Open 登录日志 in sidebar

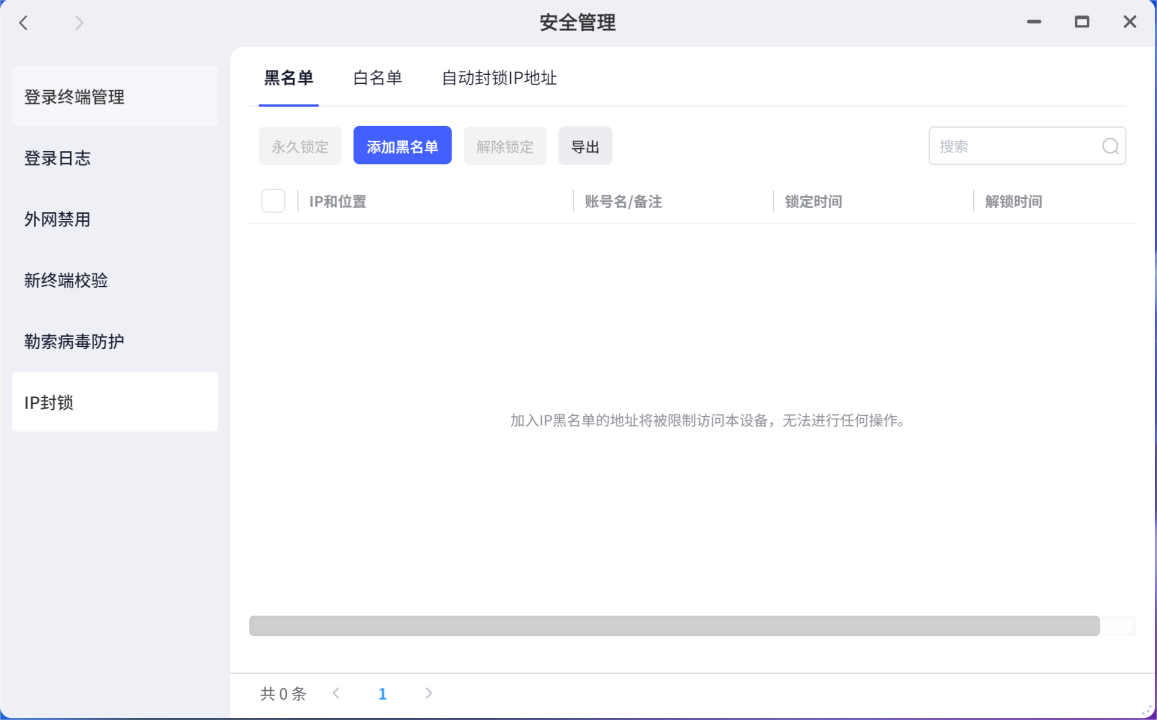pyautogui.click(x=115, y=158)
